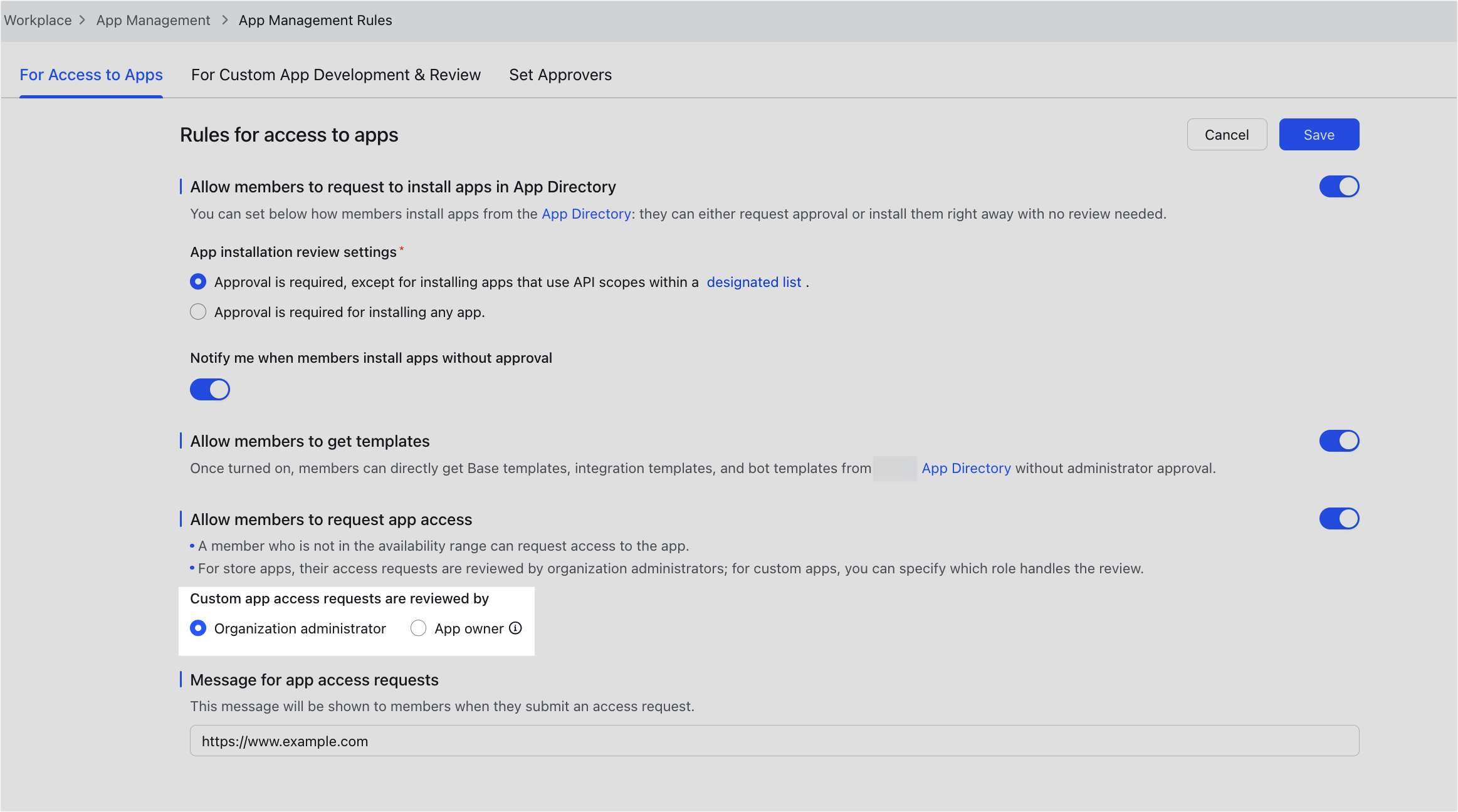The width and height of the screenshot is (1458, 812).
Task: Switch to For Access to Apps tab
Action: 92,75
